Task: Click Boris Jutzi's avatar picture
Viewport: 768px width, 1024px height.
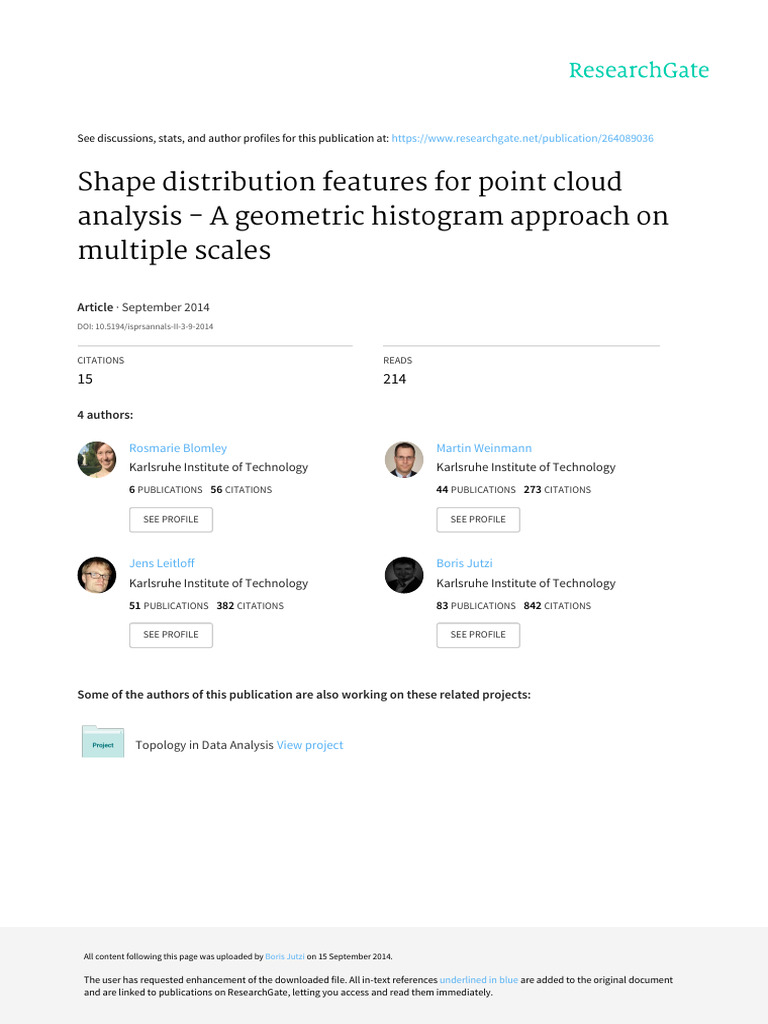Action: 404,575
